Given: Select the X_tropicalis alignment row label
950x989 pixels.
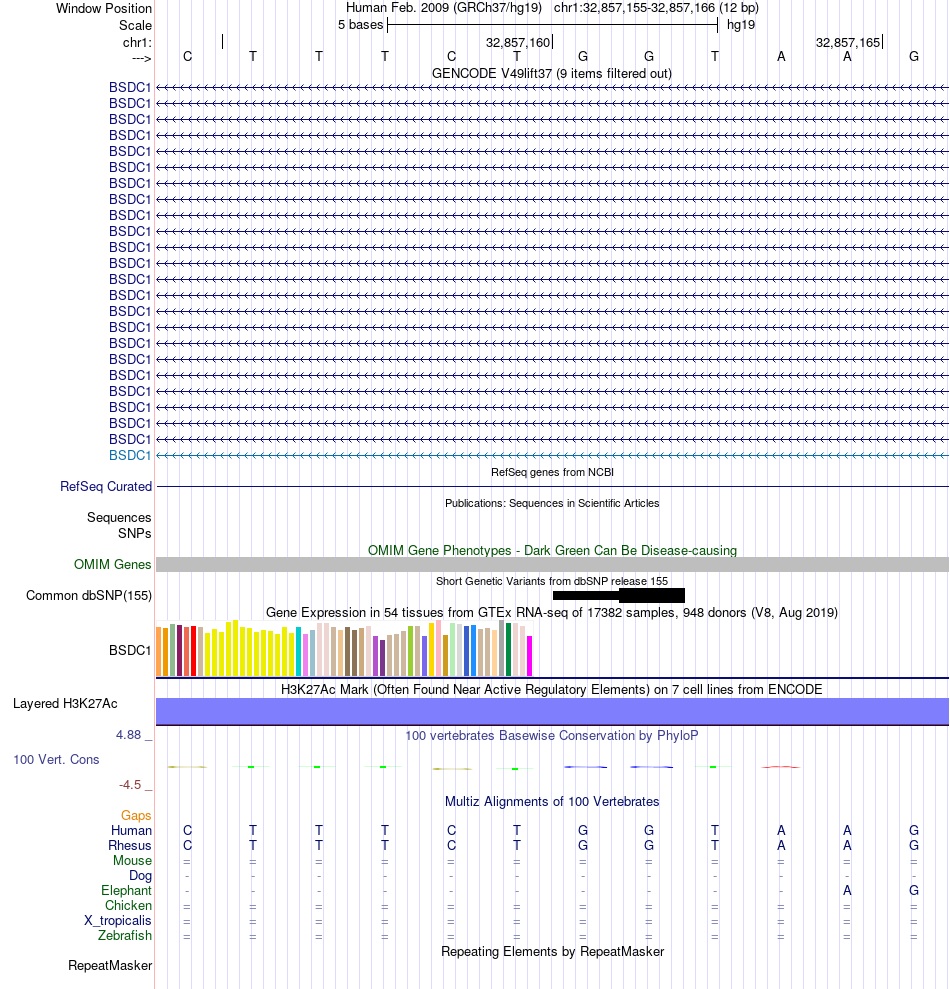Looking at the screenshot, I should pyautogui.click(x=118, y=921).
